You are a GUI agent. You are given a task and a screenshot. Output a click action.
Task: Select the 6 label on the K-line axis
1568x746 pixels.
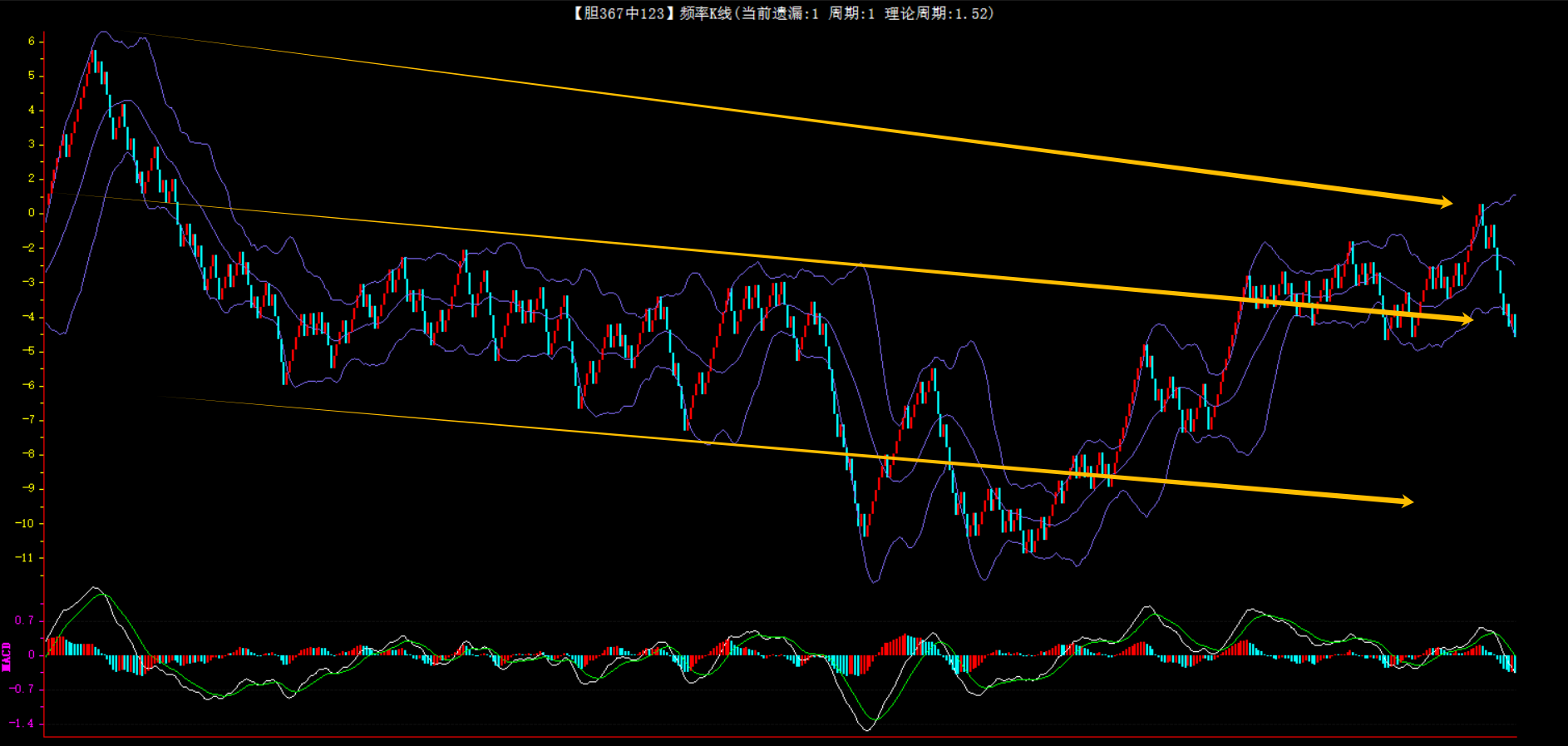click(x=32, y=41)
